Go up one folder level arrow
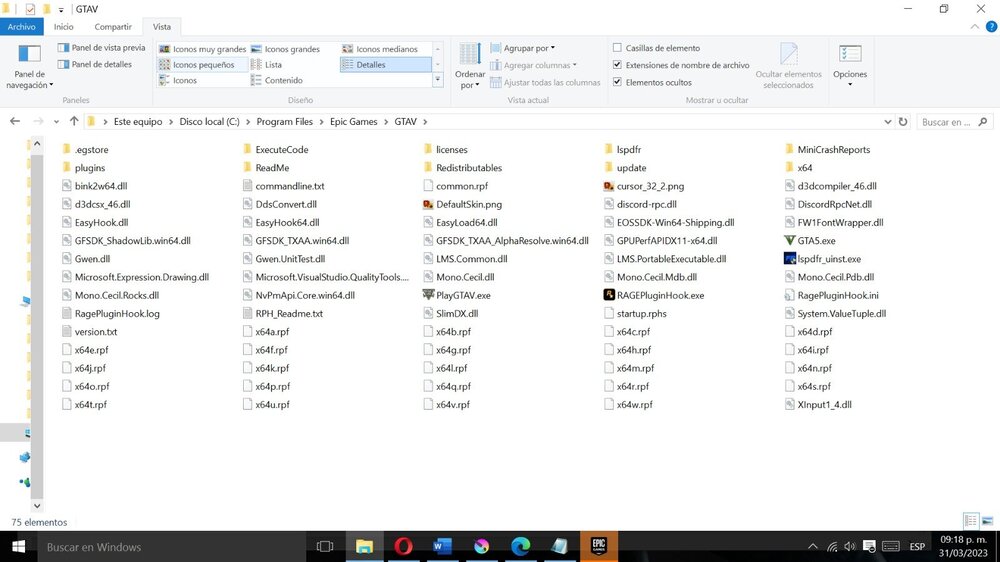1000x562 pixels. click(74, 121)
